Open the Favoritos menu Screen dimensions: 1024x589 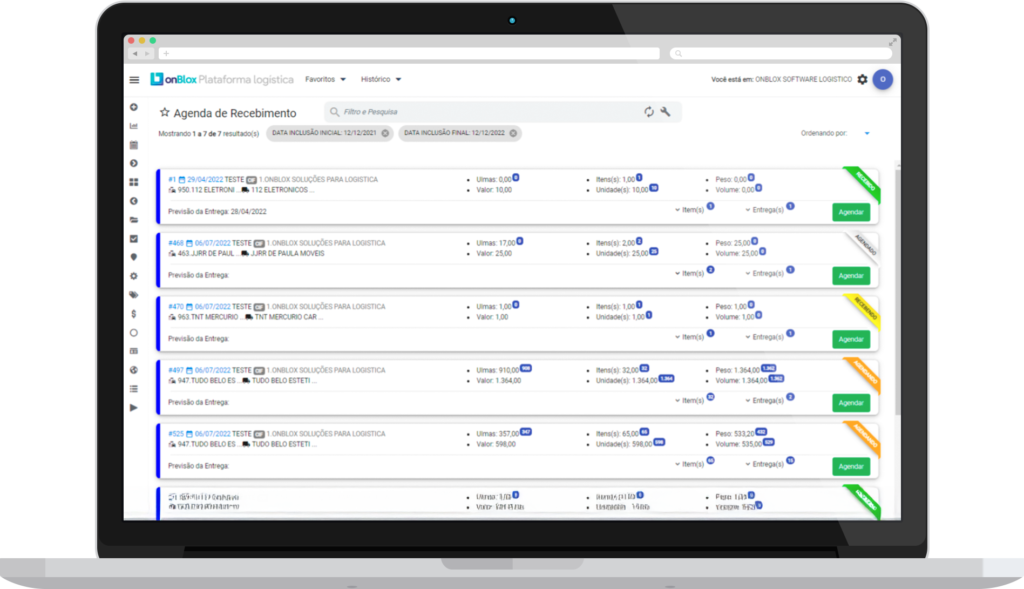tap(325, 79)
